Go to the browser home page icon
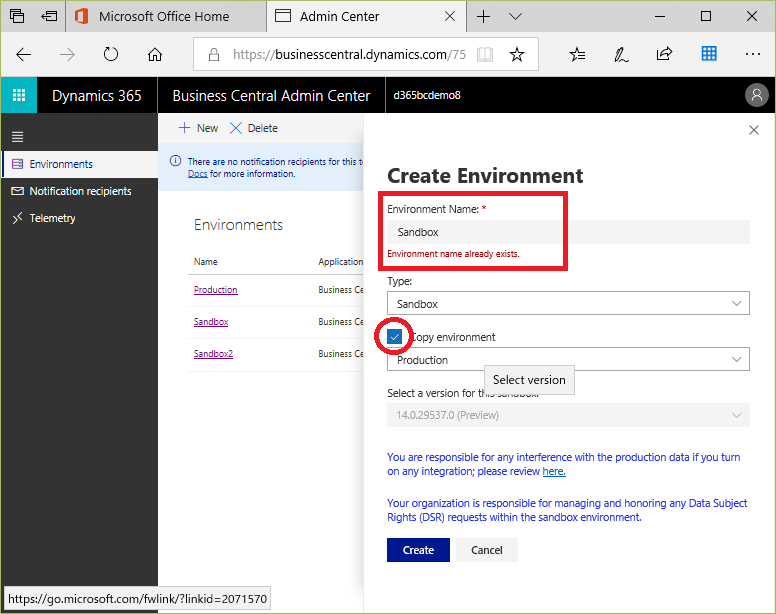This screenshot has height=614, width=776. 155,54
